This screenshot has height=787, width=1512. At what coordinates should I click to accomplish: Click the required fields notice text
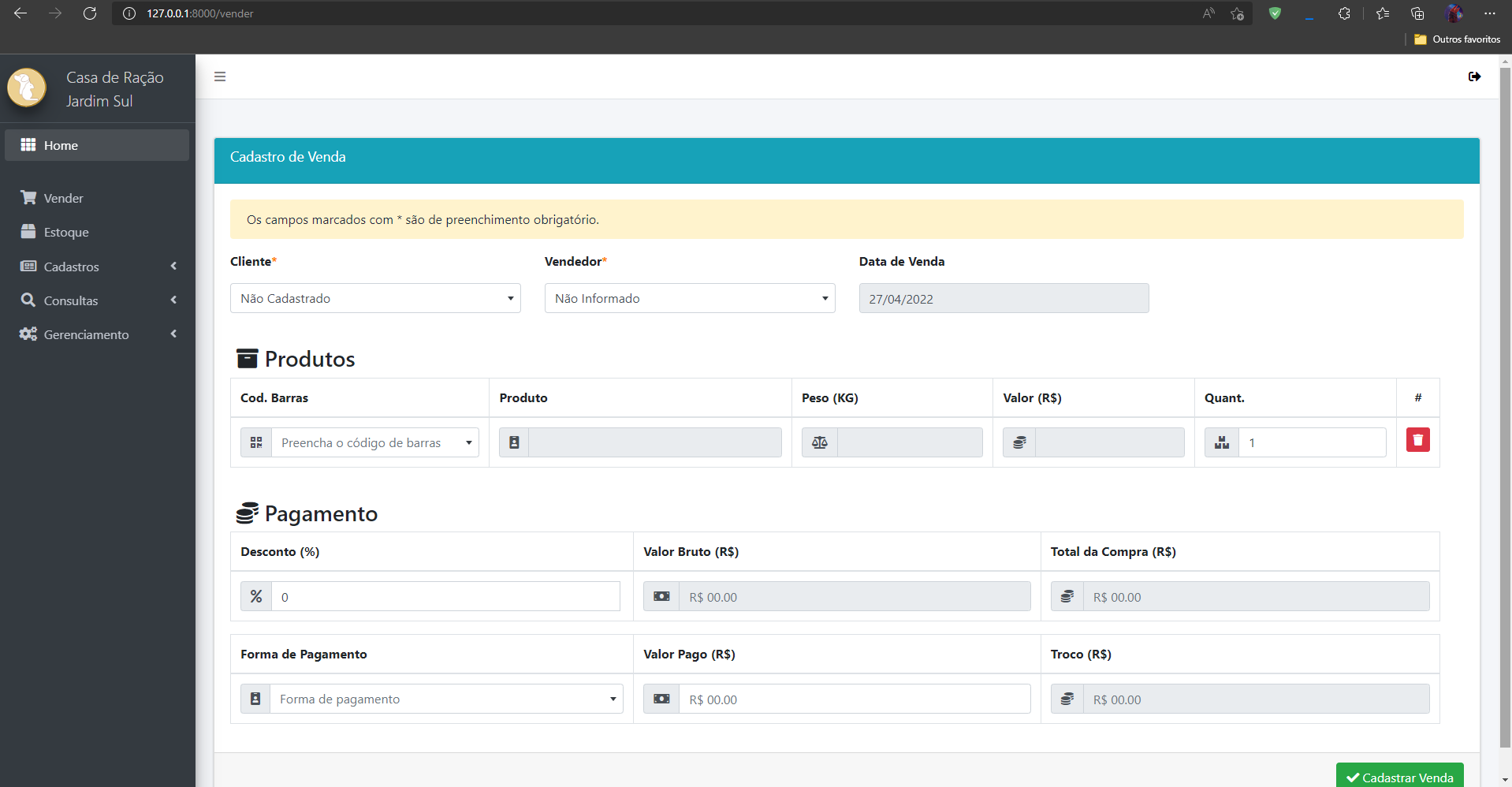423,219
